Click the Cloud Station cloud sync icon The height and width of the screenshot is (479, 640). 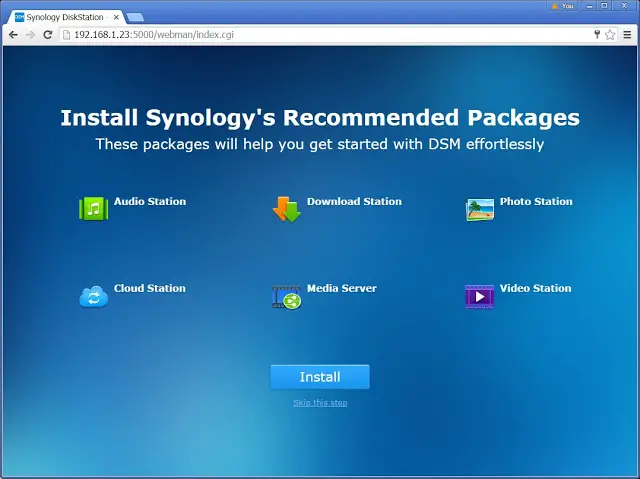93,297
